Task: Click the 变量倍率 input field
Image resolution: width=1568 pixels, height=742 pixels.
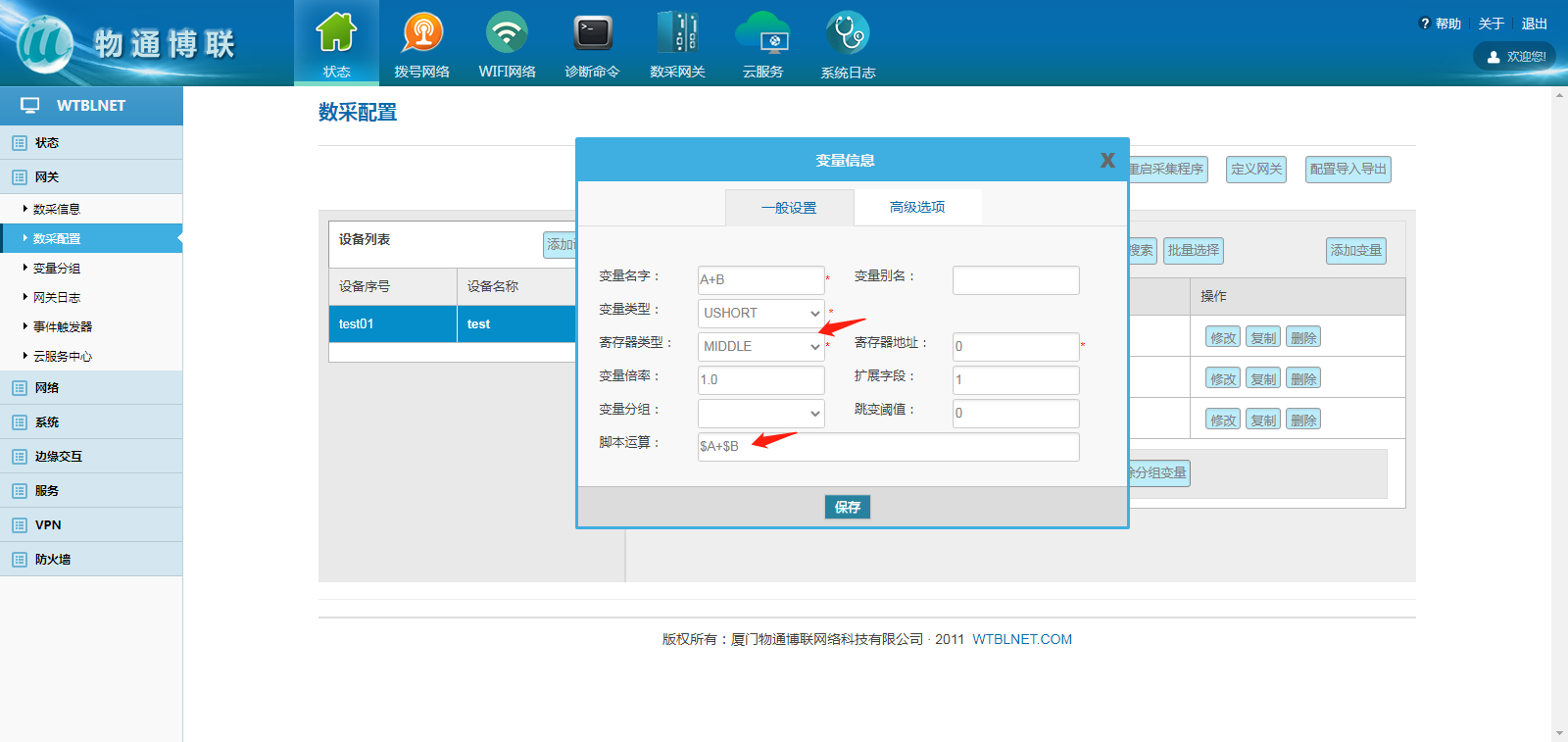Action: tap(761, 379)
